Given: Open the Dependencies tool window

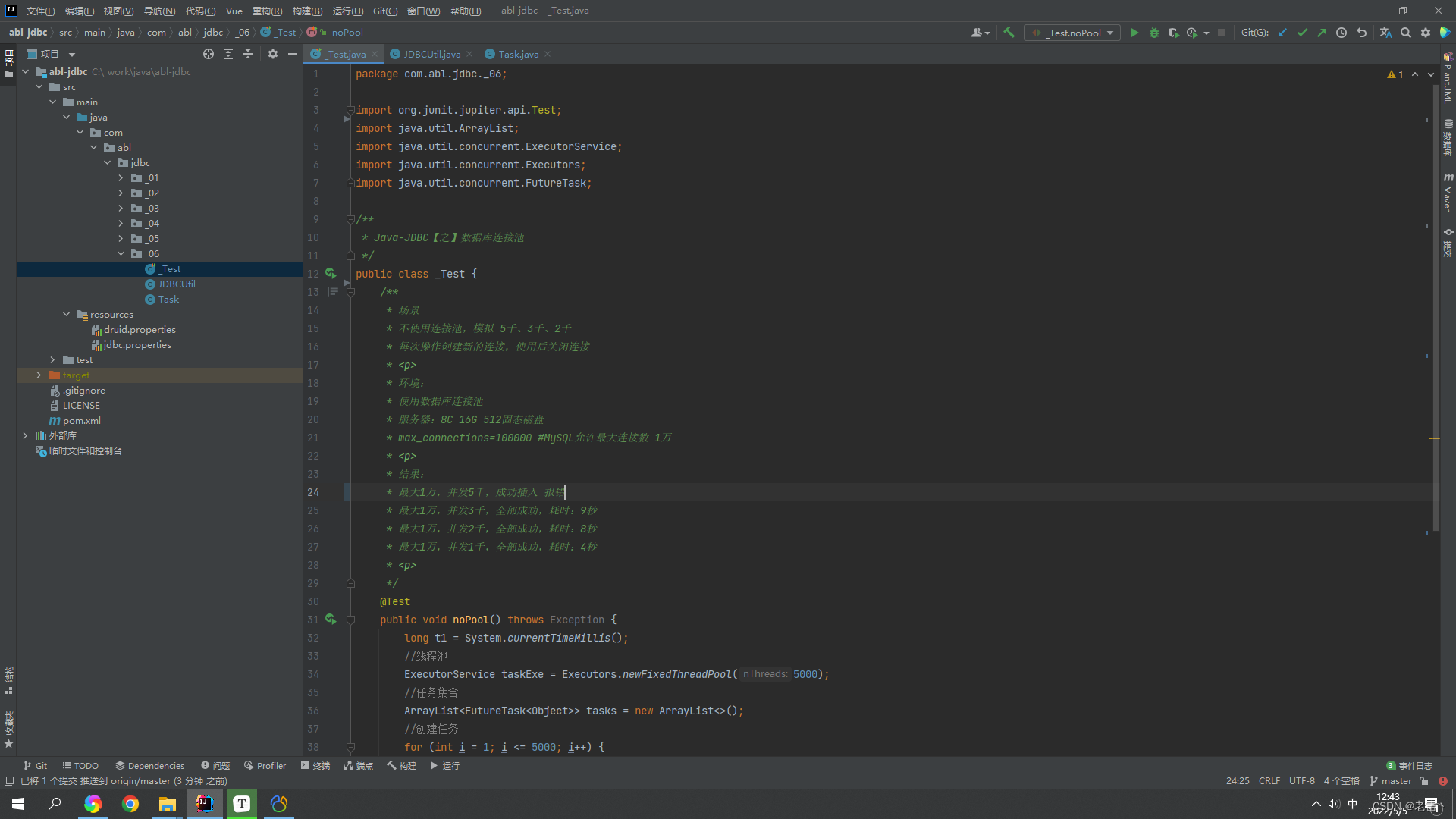Looking at the screenshot, I should click(149, 766).
